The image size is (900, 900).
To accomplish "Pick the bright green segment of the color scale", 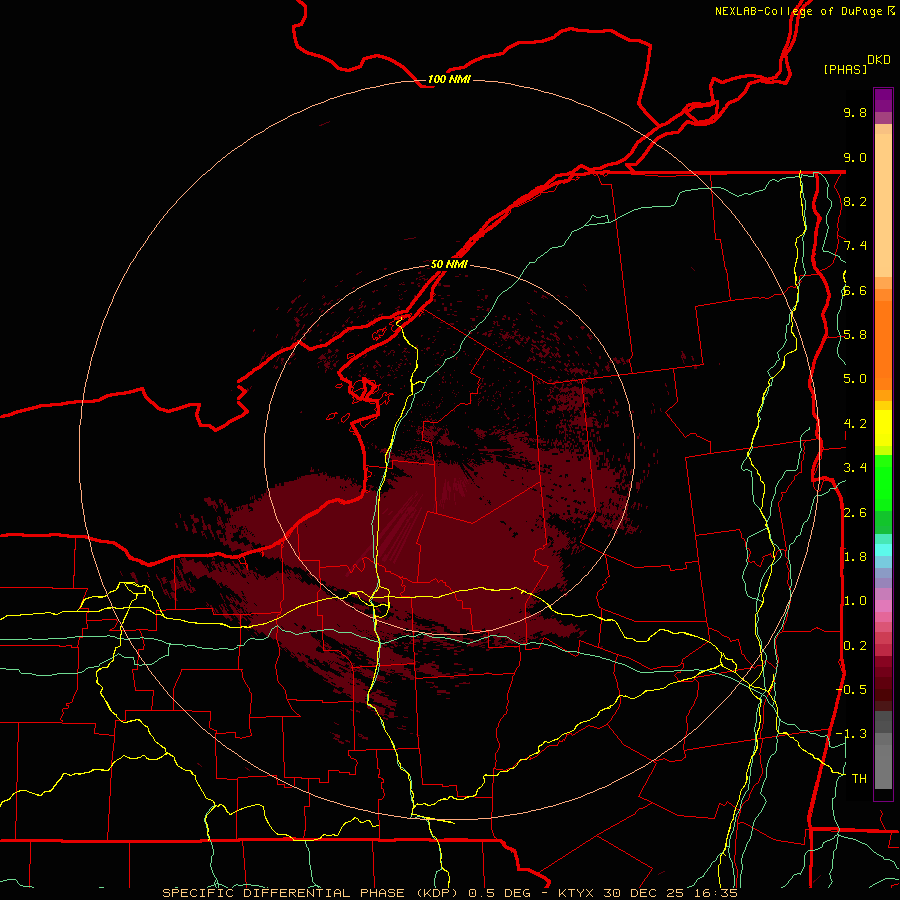I will [883, 482].
